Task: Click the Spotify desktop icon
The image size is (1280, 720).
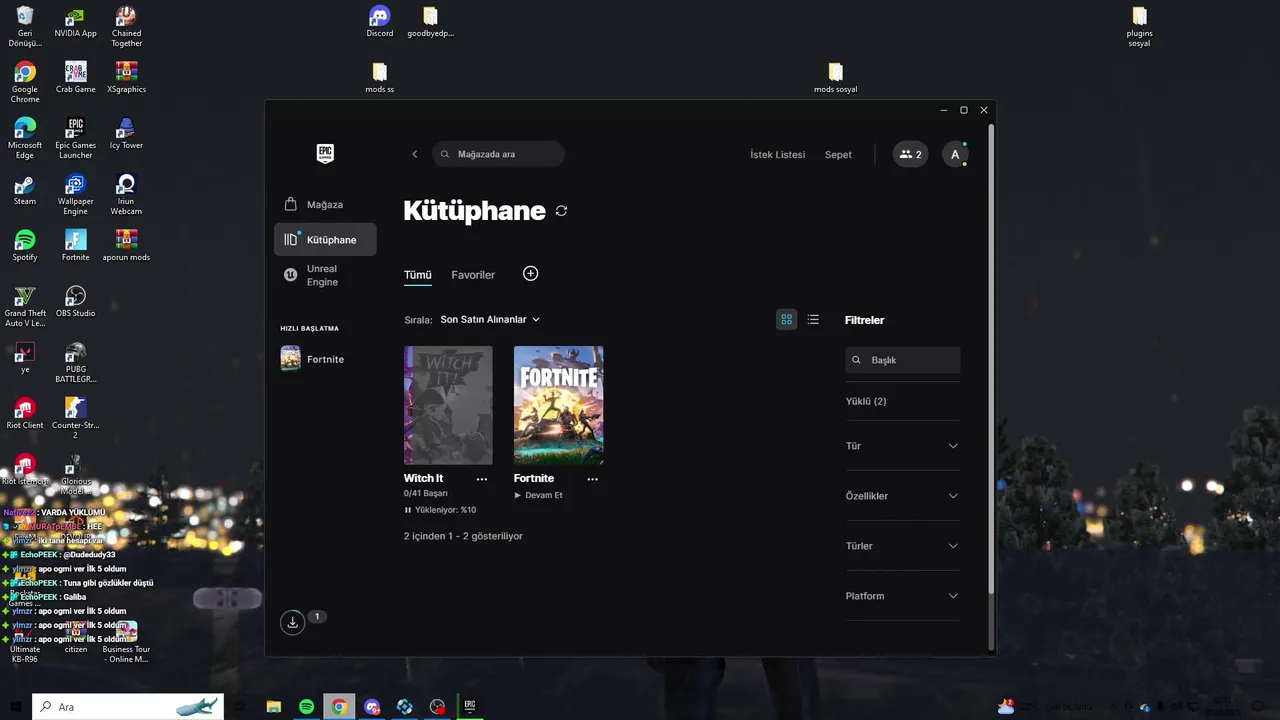Action: click(25, 246)
